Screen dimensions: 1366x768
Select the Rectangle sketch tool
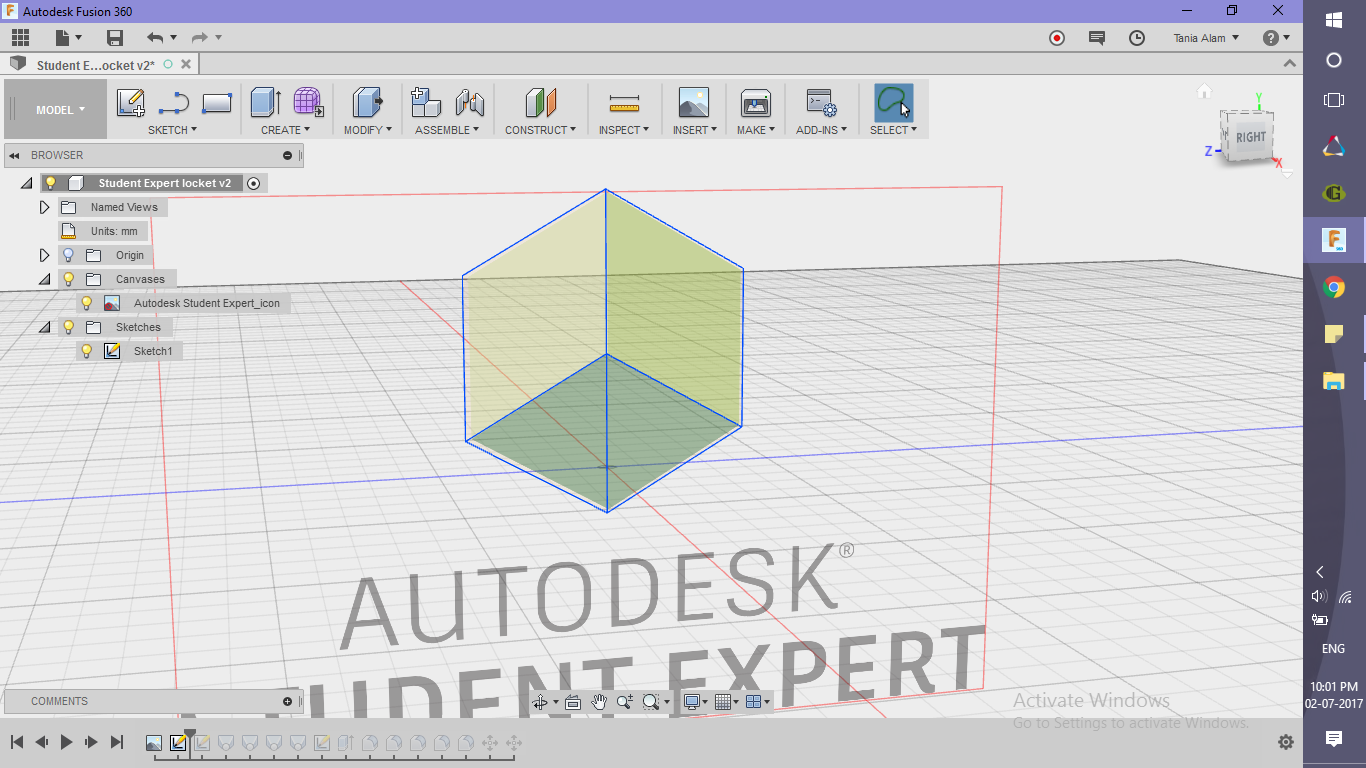217,103
